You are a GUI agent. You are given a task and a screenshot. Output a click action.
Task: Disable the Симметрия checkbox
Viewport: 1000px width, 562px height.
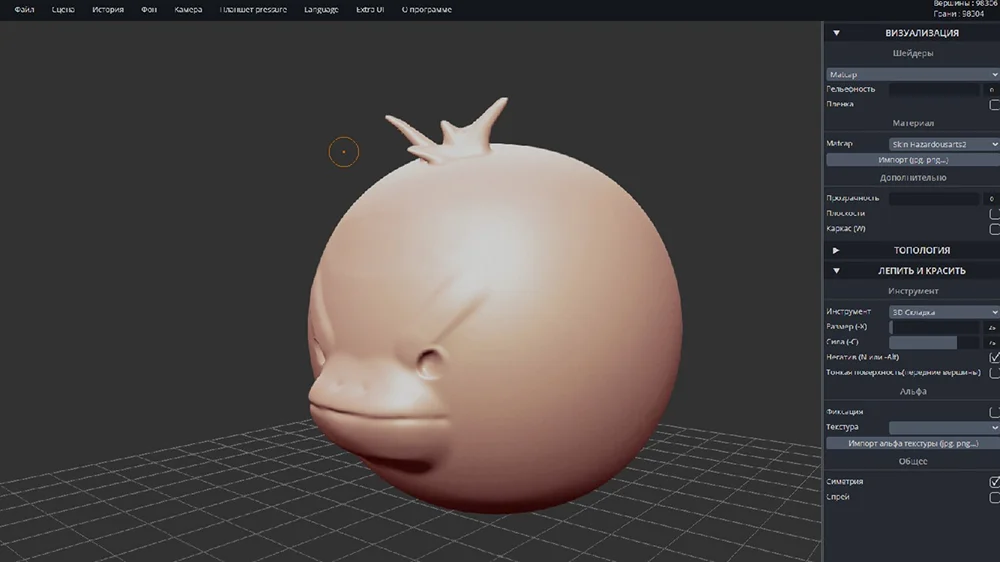point(994,482)
